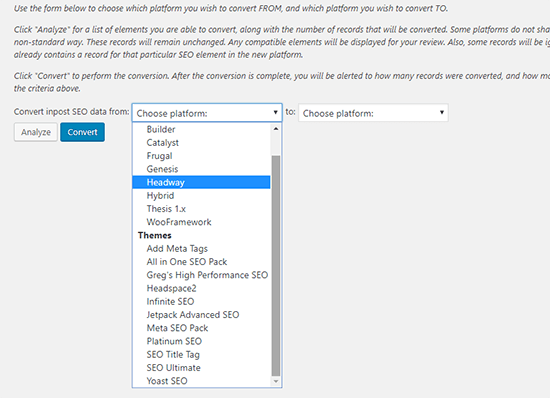
Task: Click the dropdown list scroll down arrow
Action: (276, 381)
